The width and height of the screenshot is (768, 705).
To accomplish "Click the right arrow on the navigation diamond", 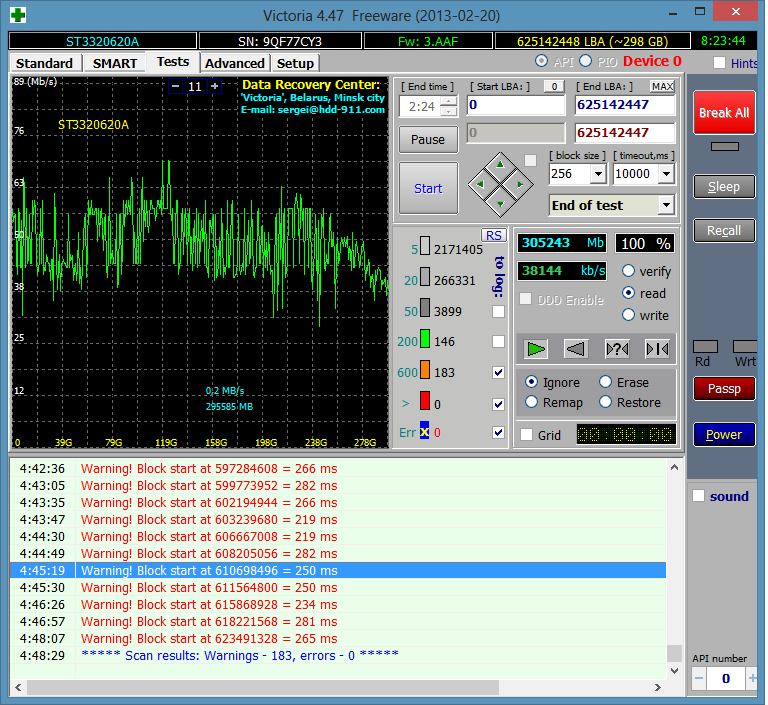I will [521, 184].
